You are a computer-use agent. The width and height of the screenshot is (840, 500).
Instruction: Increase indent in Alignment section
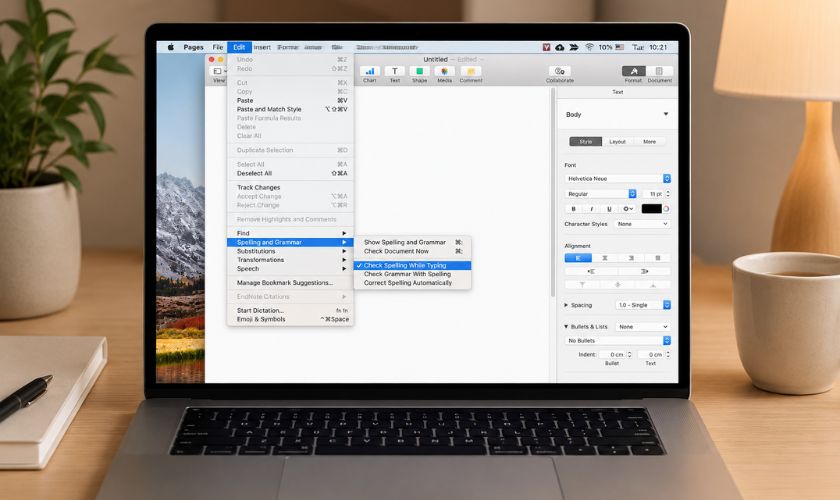coord(644,272)
